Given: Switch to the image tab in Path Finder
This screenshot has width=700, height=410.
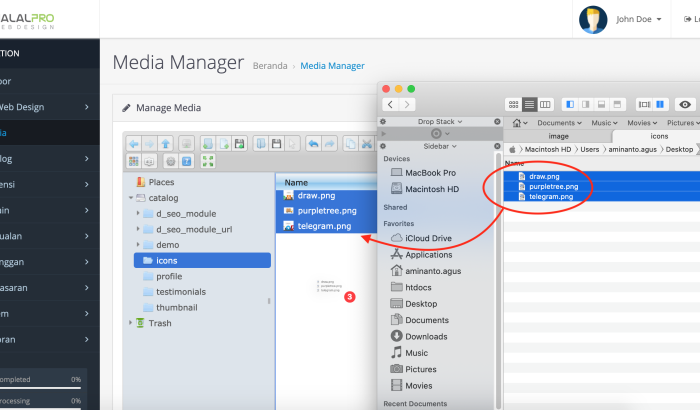Looking at the screenshot, I should [x=558, y=136].
